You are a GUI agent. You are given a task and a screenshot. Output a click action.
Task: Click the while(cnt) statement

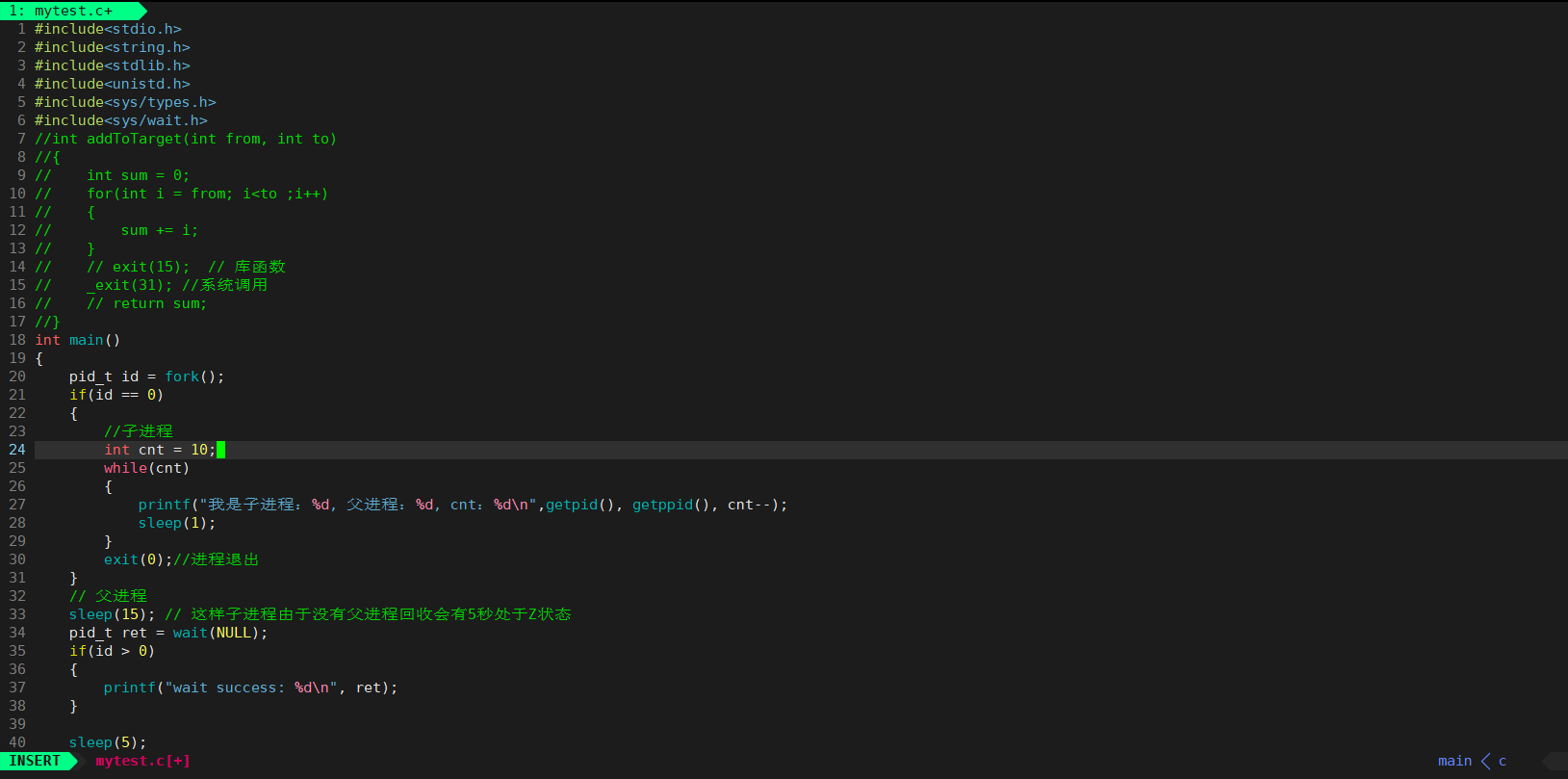coord(147,468)
